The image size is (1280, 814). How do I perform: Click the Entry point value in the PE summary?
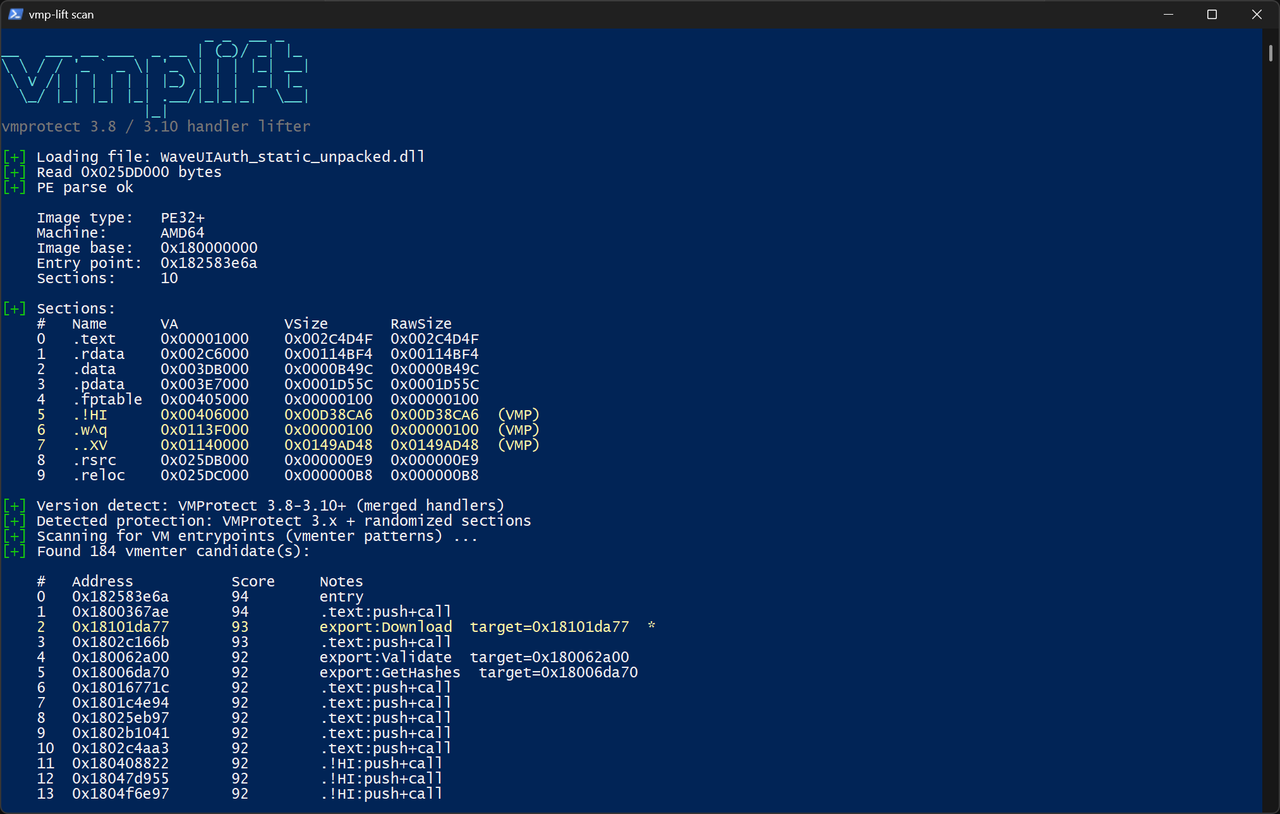[209, 263]
